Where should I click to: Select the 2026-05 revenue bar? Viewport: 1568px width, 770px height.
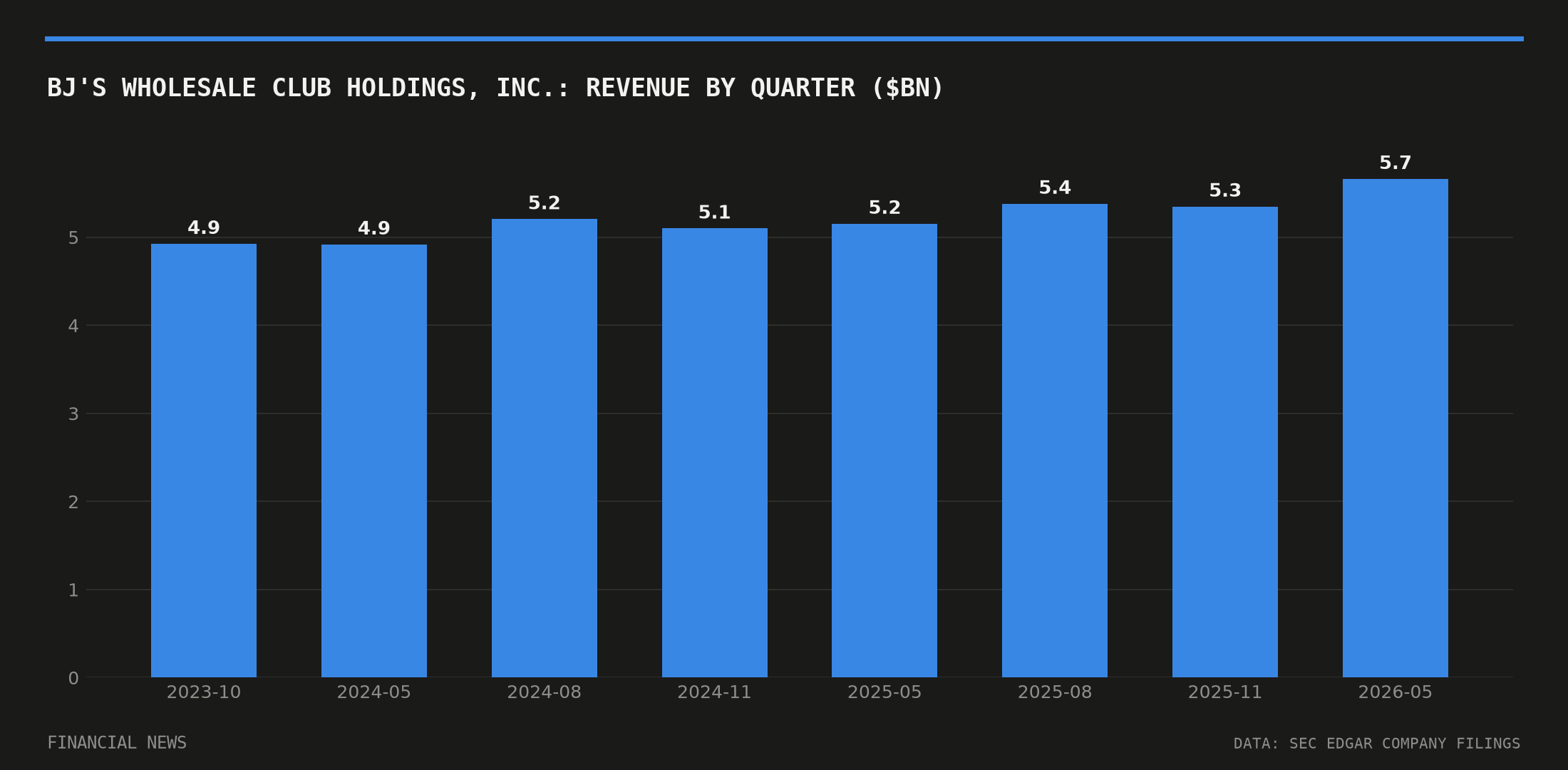click(1396, 428)
